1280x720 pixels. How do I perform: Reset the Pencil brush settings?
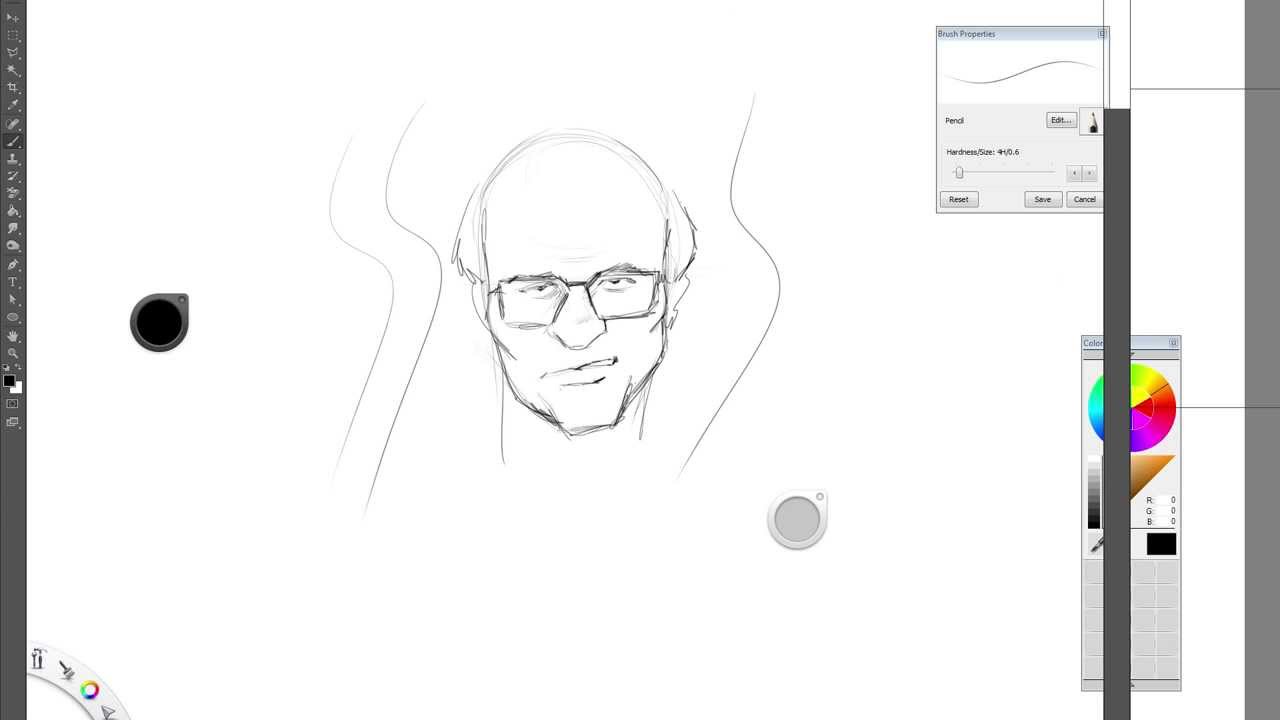958,199
